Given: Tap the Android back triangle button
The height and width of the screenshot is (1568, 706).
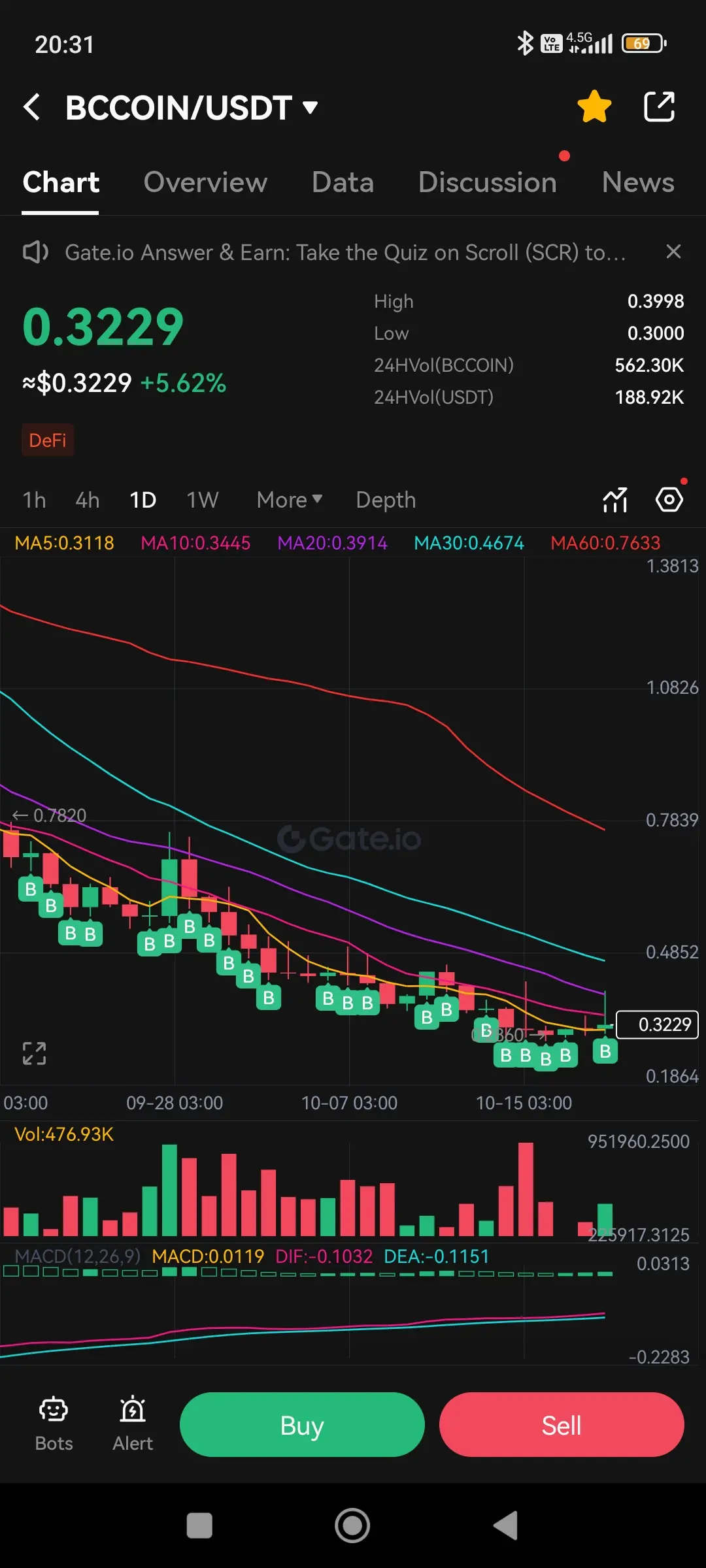Looking at the screenshot, I should pos(505,1526).
